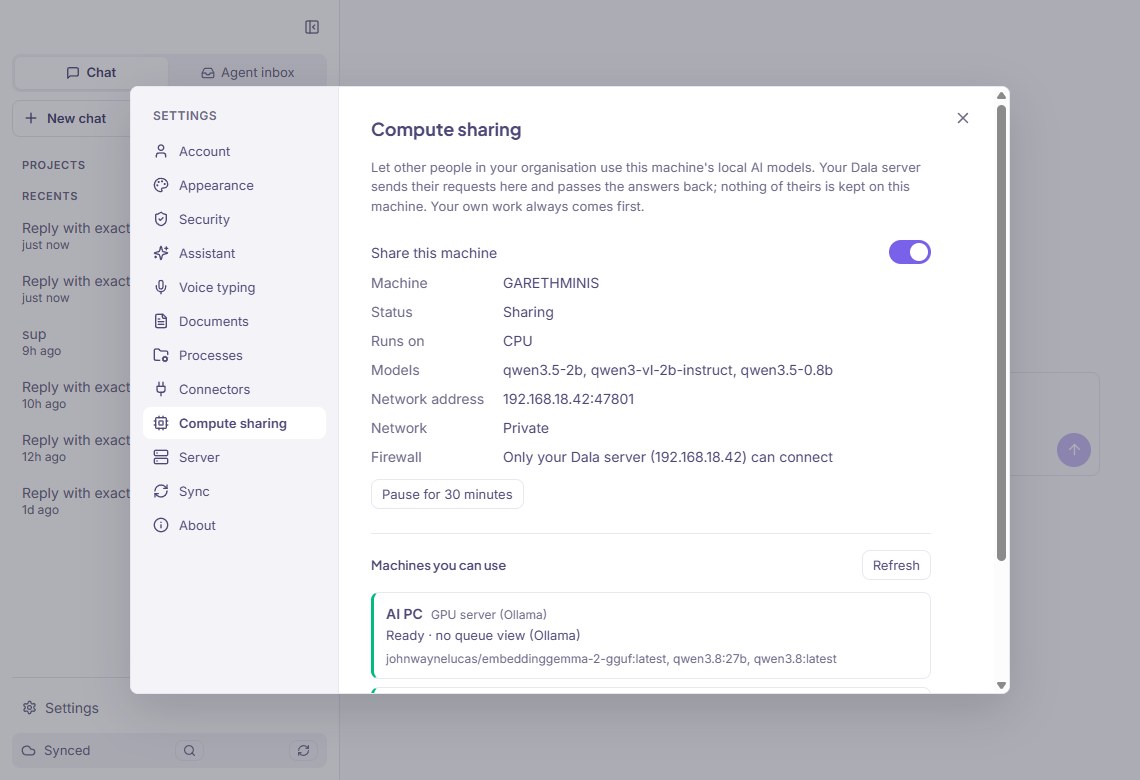Open Documents settings
1140x780 pixels.
pyautogui.click(x=234, y=321)
